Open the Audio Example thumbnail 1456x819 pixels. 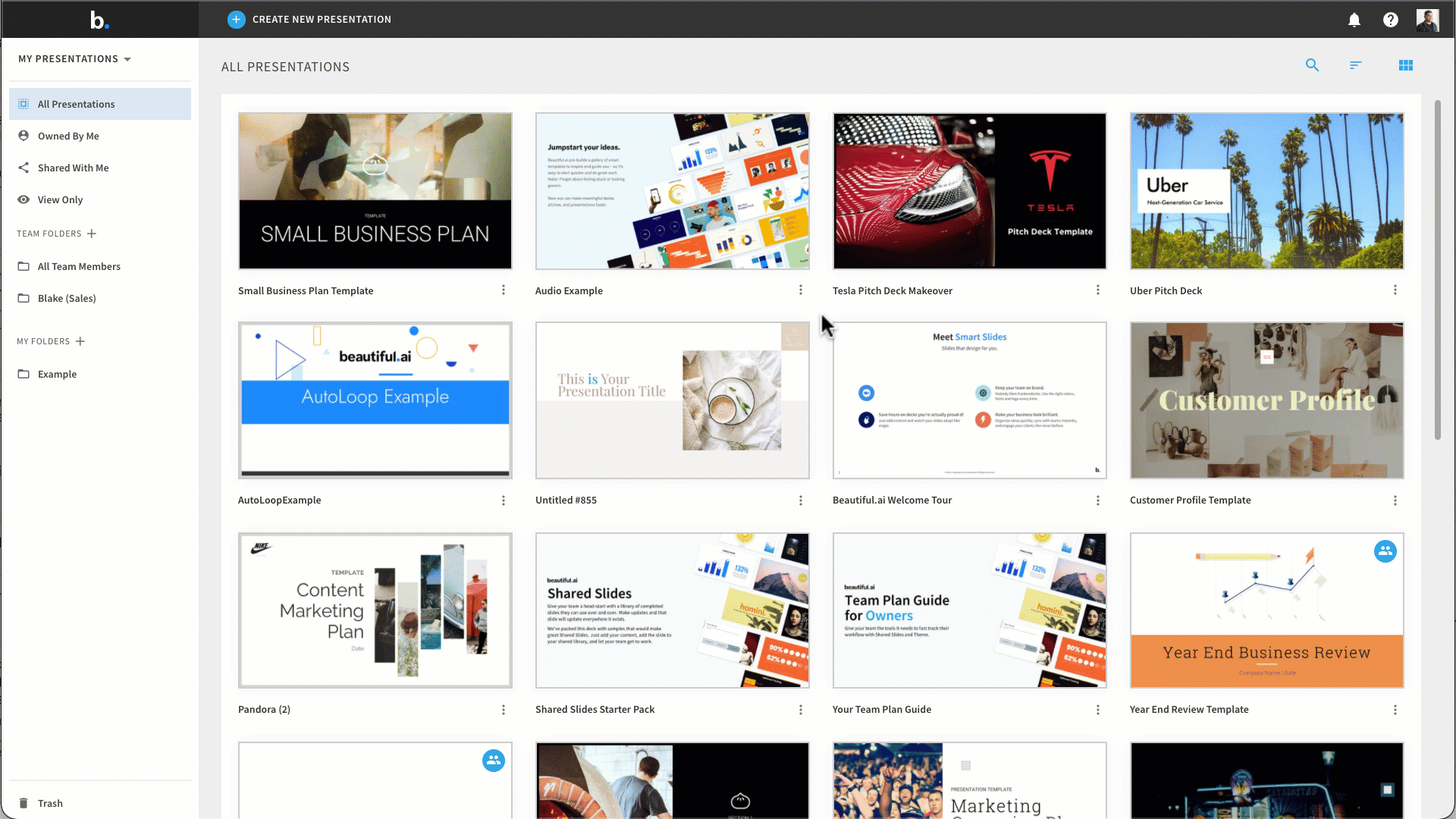click(x=673, y=191)
